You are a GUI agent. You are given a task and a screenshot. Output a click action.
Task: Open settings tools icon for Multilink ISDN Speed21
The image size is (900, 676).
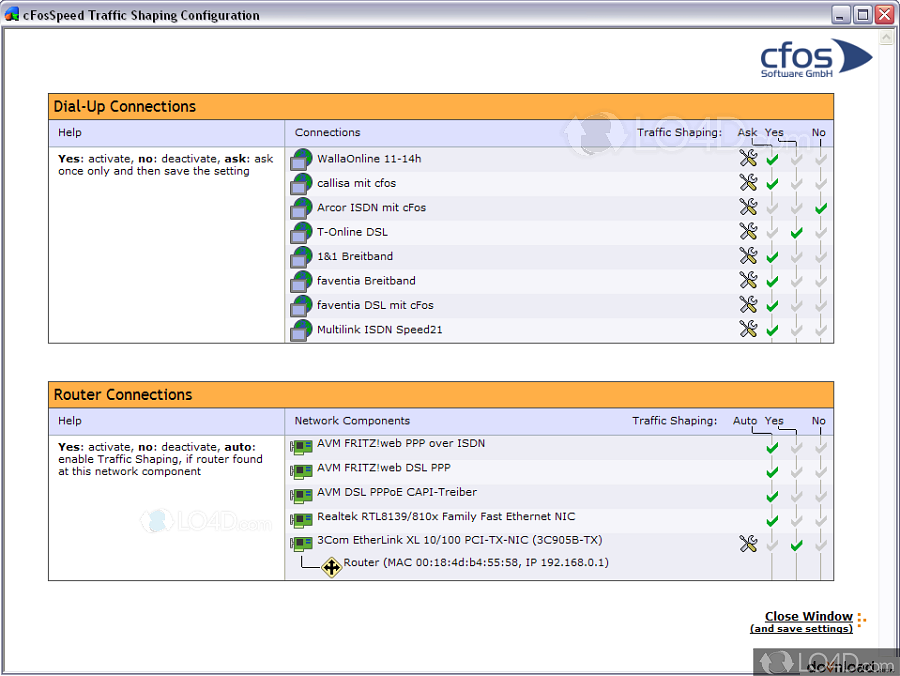point(748,329)
